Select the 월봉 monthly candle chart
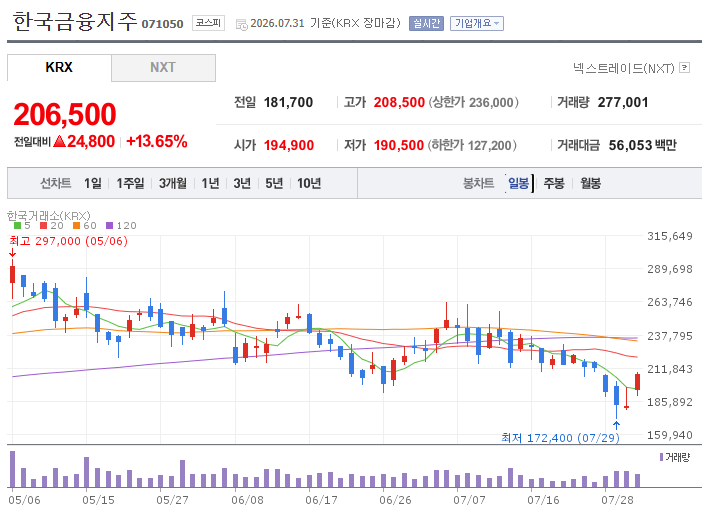 [x=591, y=183]
